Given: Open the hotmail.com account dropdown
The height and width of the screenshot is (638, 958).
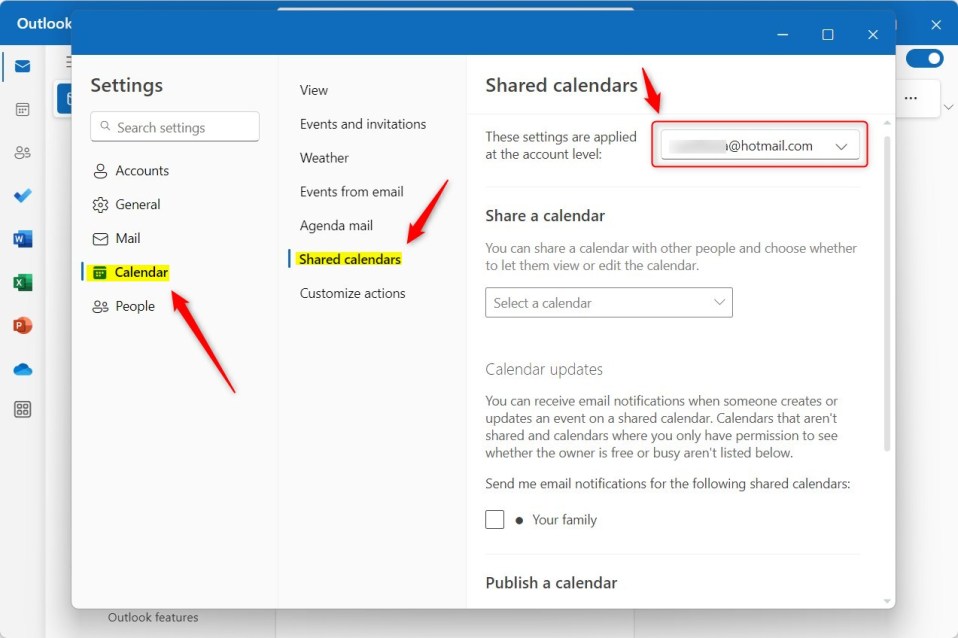Looking at the screenshot, I should point(758,144).
